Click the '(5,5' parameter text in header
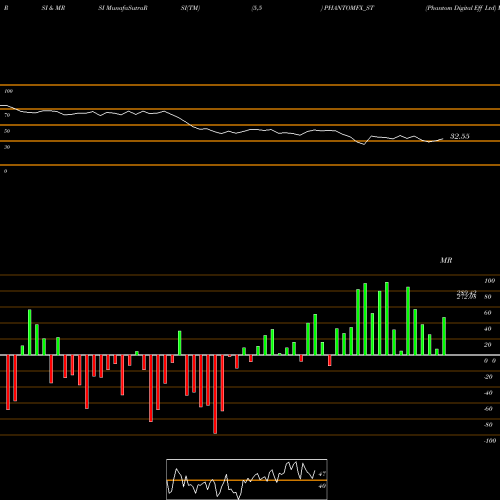The width and height of the screenshot is (500, 500). [257, 8]
